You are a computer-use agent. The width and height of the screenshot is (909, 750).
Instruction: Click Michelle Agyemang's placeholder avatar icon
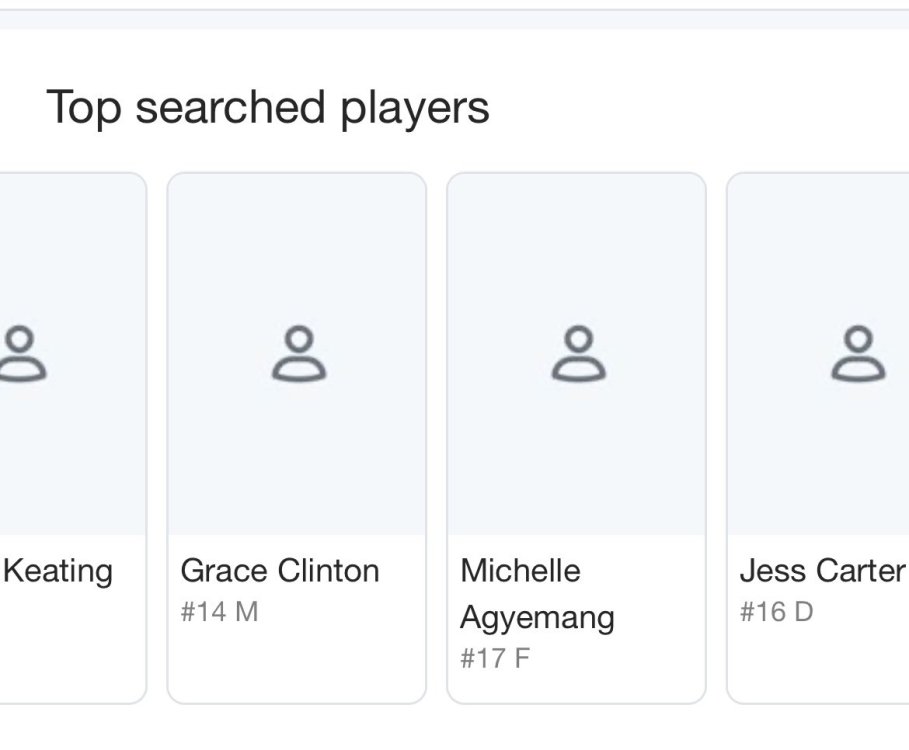tap(577, 354)
